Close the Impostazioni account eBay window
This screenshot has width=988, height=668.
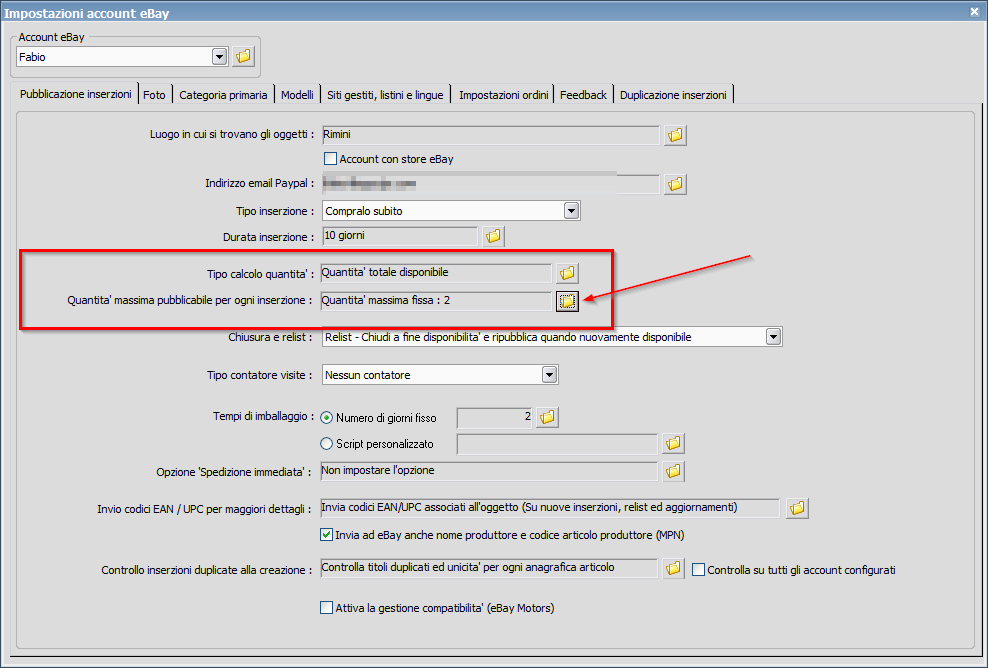(974, 12)
